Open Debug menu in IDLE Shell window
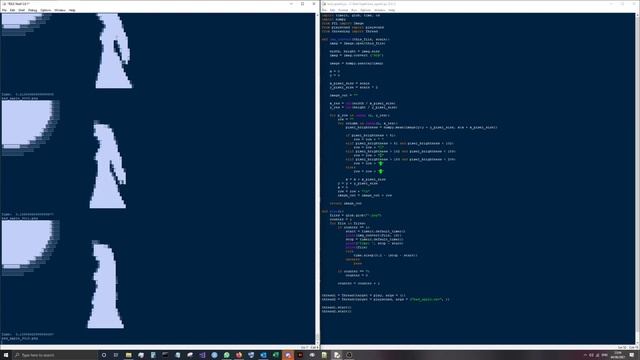The height and width of the screenshot is (360, 640). pyautogui.click(x=33, y=10)
